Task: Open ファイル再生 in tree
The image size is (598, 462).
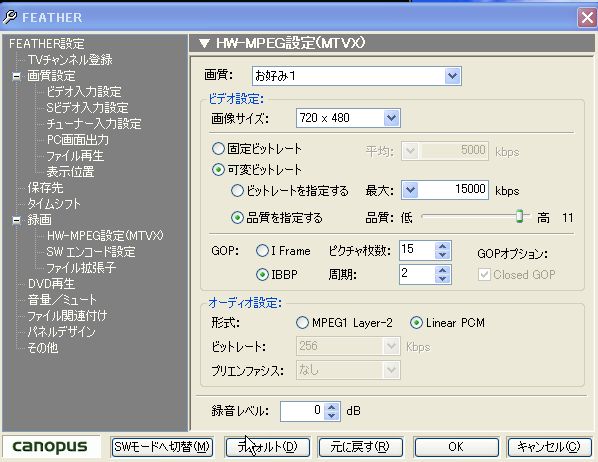Action: [x=75, y=156]
